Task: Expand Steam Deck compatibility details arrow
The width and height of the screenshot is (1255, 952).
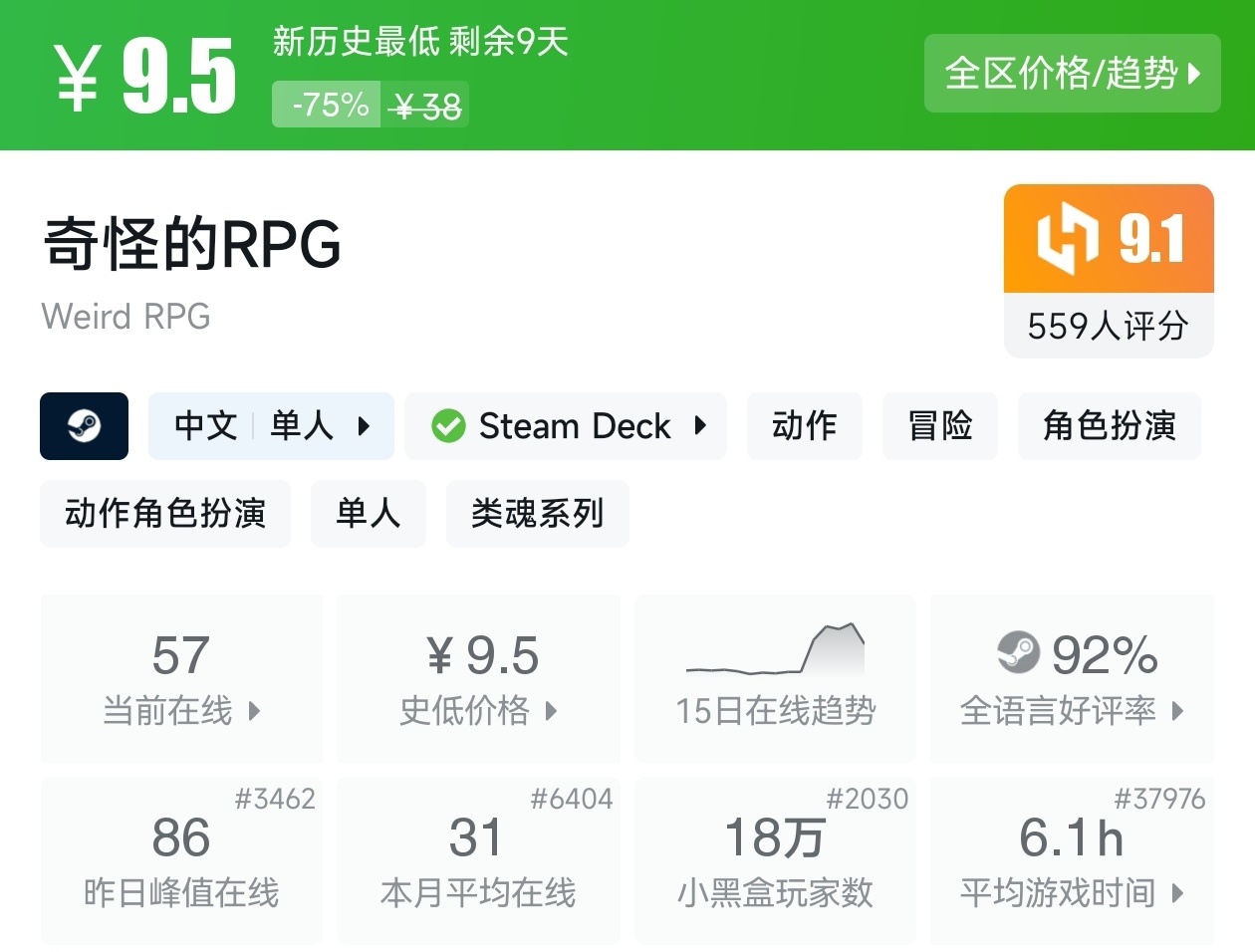Action: pos(700,426)
